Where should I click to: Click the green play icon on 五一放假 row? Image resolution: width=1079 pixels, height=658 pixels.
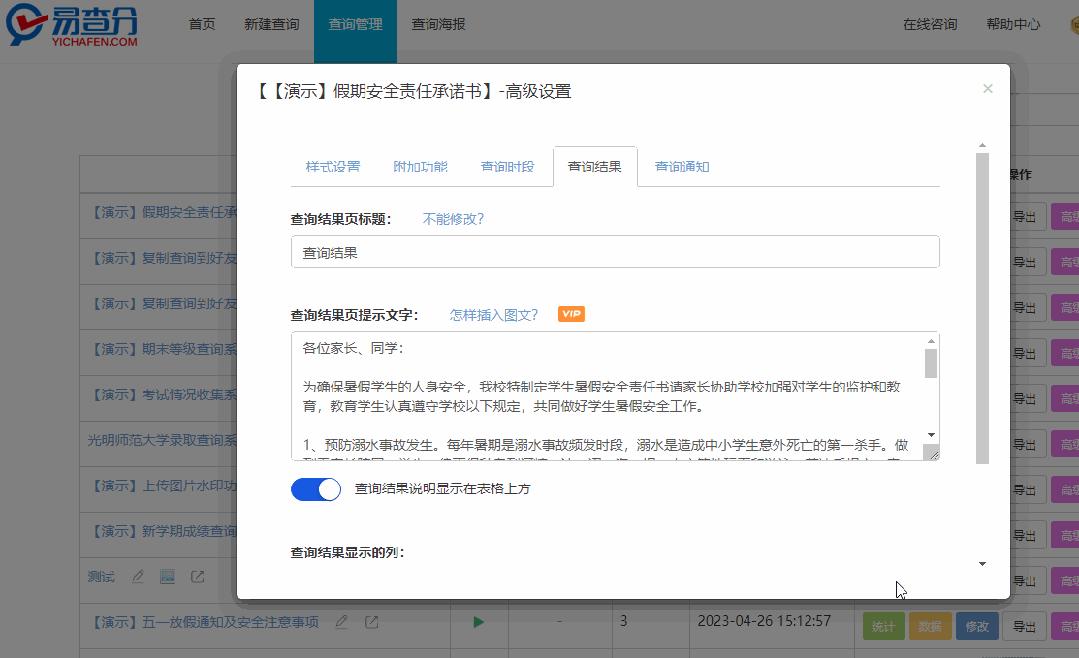click(478, 621)
